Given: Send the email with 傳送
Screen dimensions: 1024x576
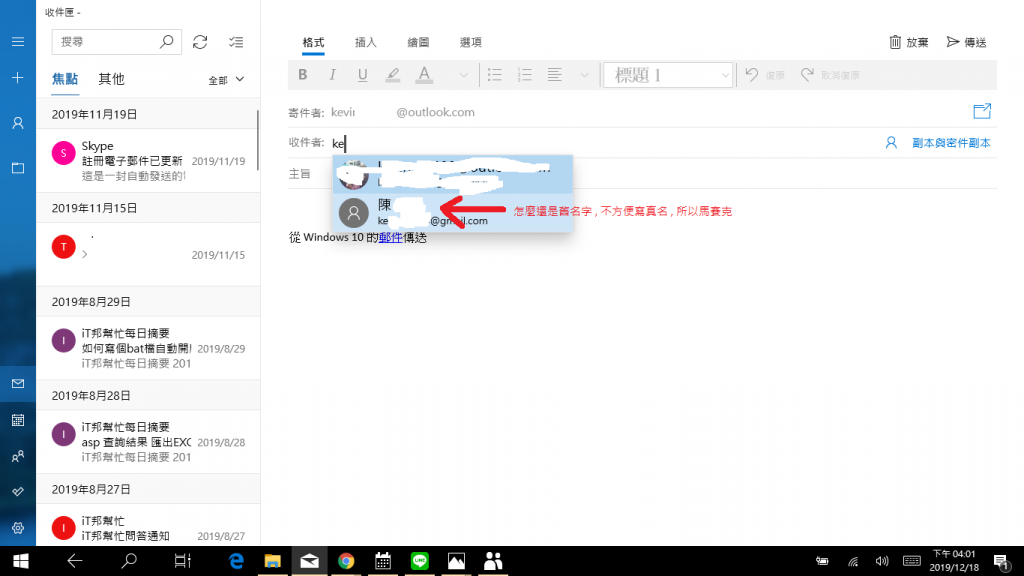Looking at the screenshot, I should coord(967,42).
